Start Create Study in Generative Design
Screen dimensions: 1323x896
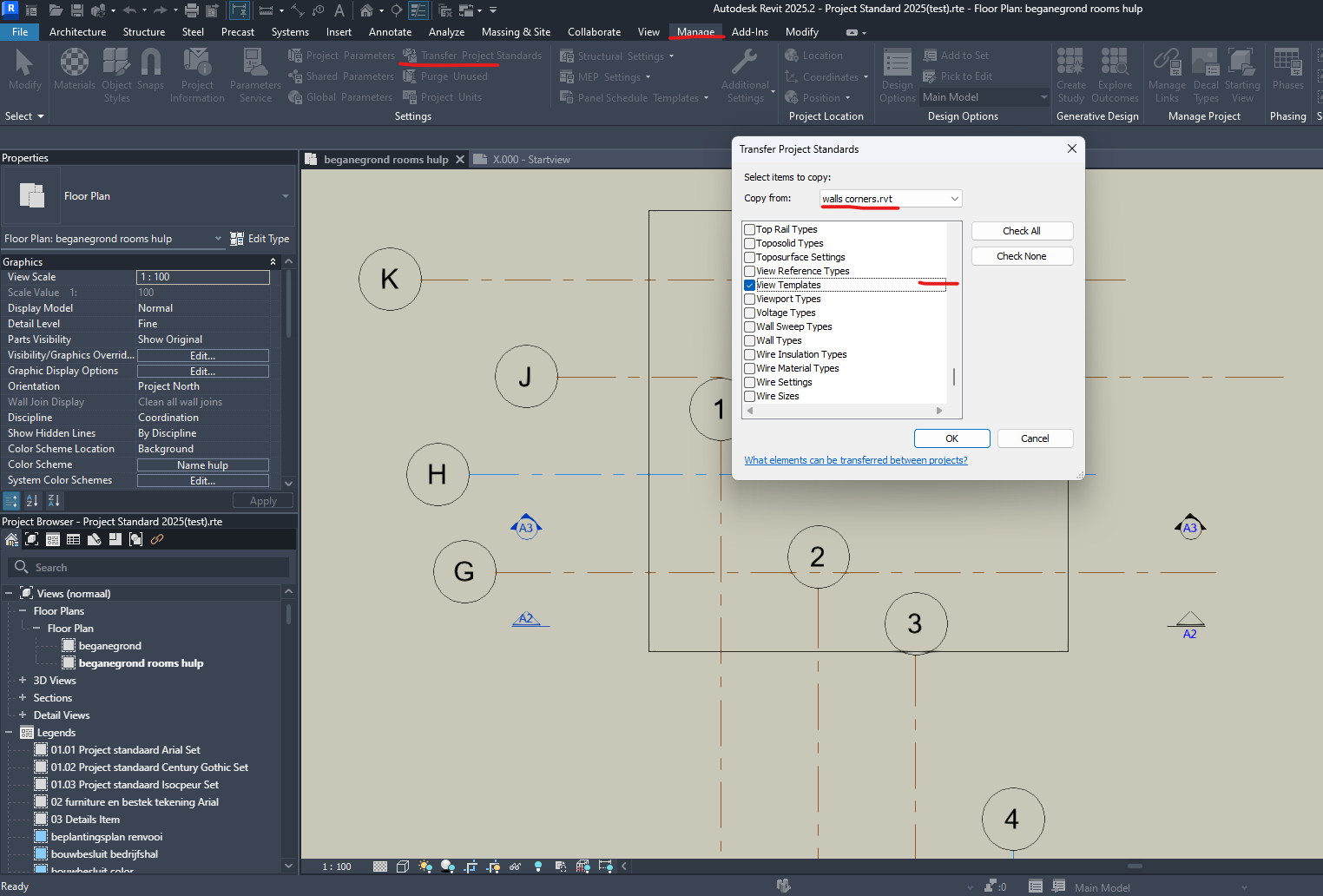1071,75
